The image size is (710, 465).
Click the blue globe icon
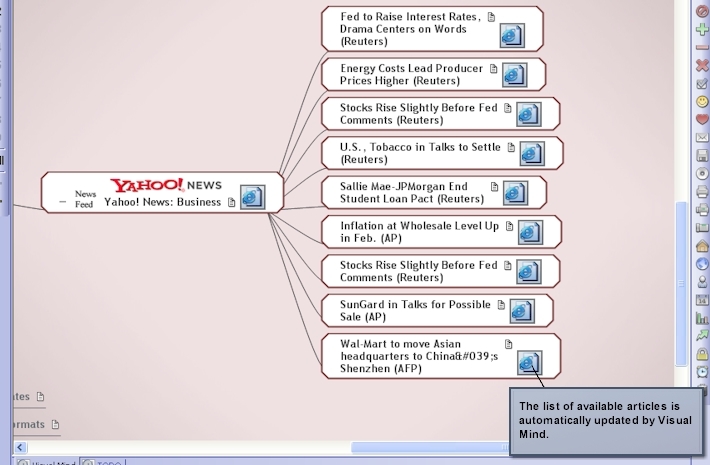tap(702, 264)
